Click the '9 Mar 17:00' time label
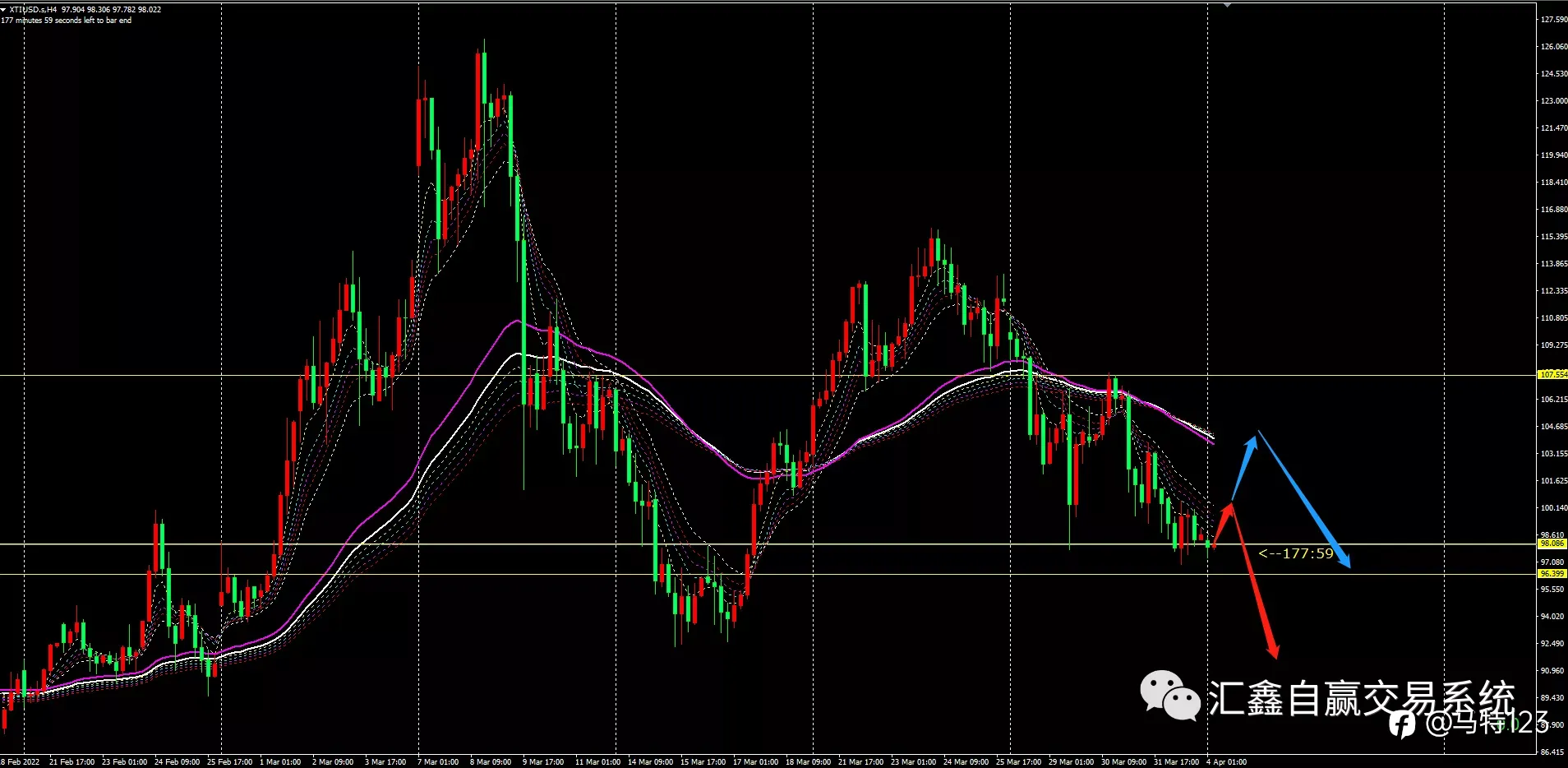 coord(543,762)
